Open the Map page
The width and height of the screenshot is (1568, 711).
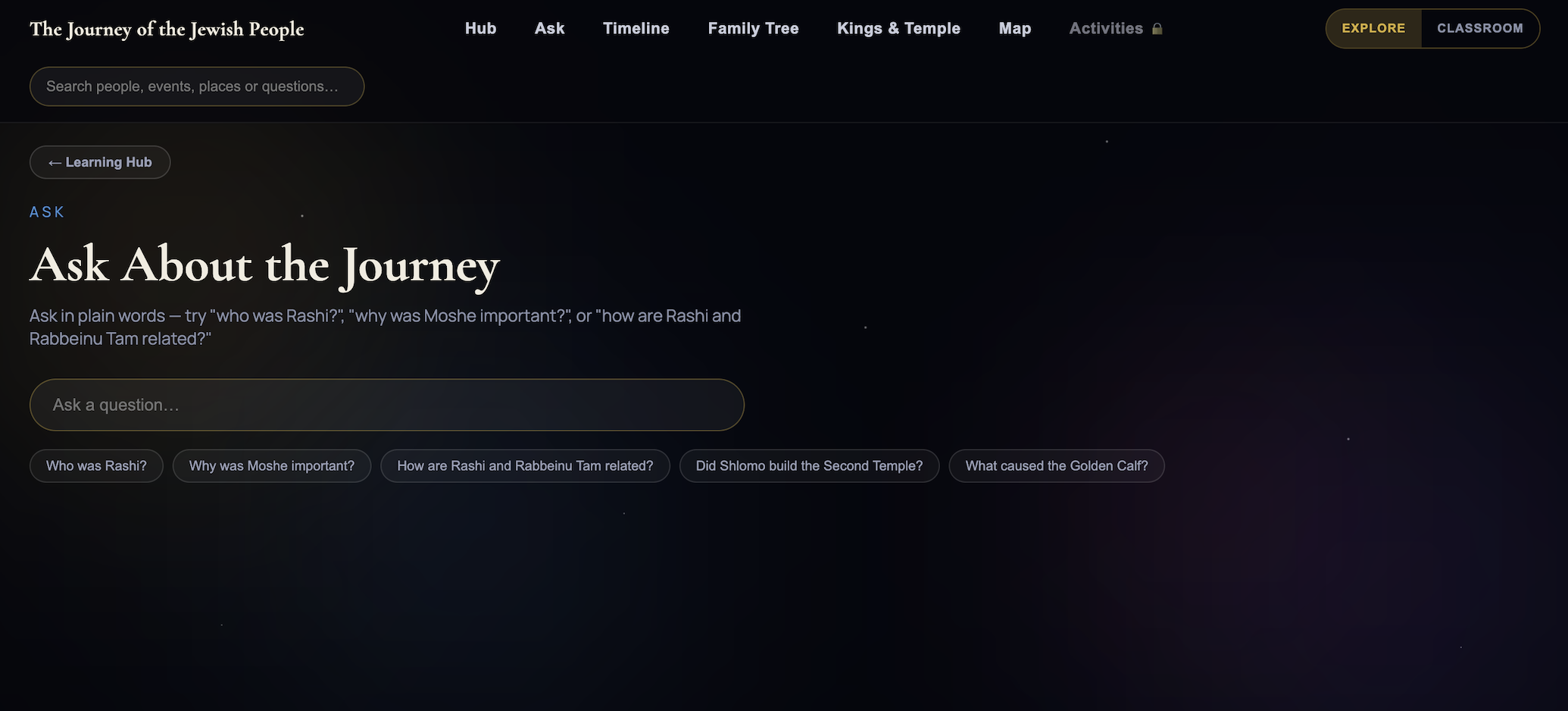coord(1015,29)
